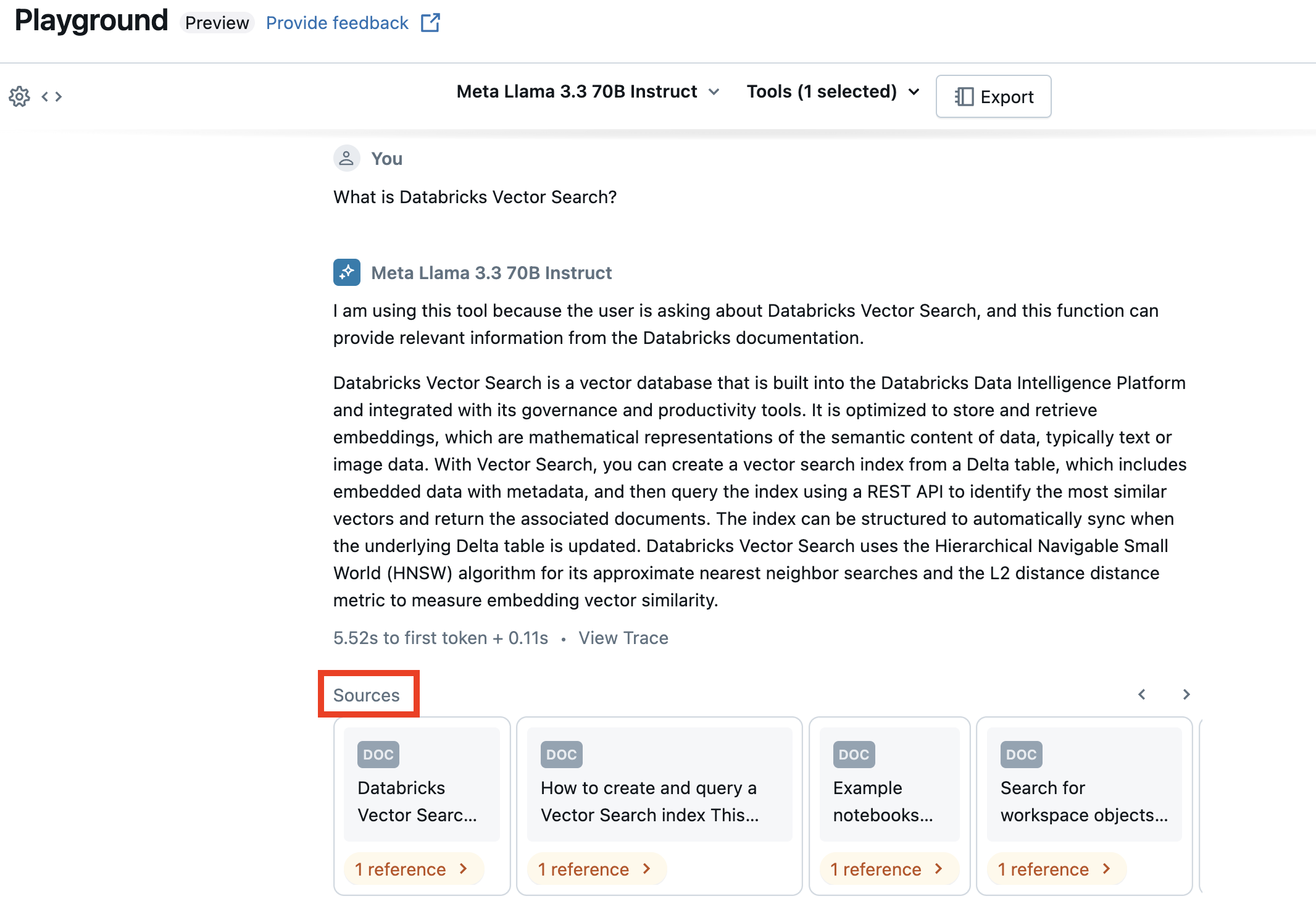Navigate sources backward with the left arrow
This screenshot has height=904, width=1316.
point(1141,694)
